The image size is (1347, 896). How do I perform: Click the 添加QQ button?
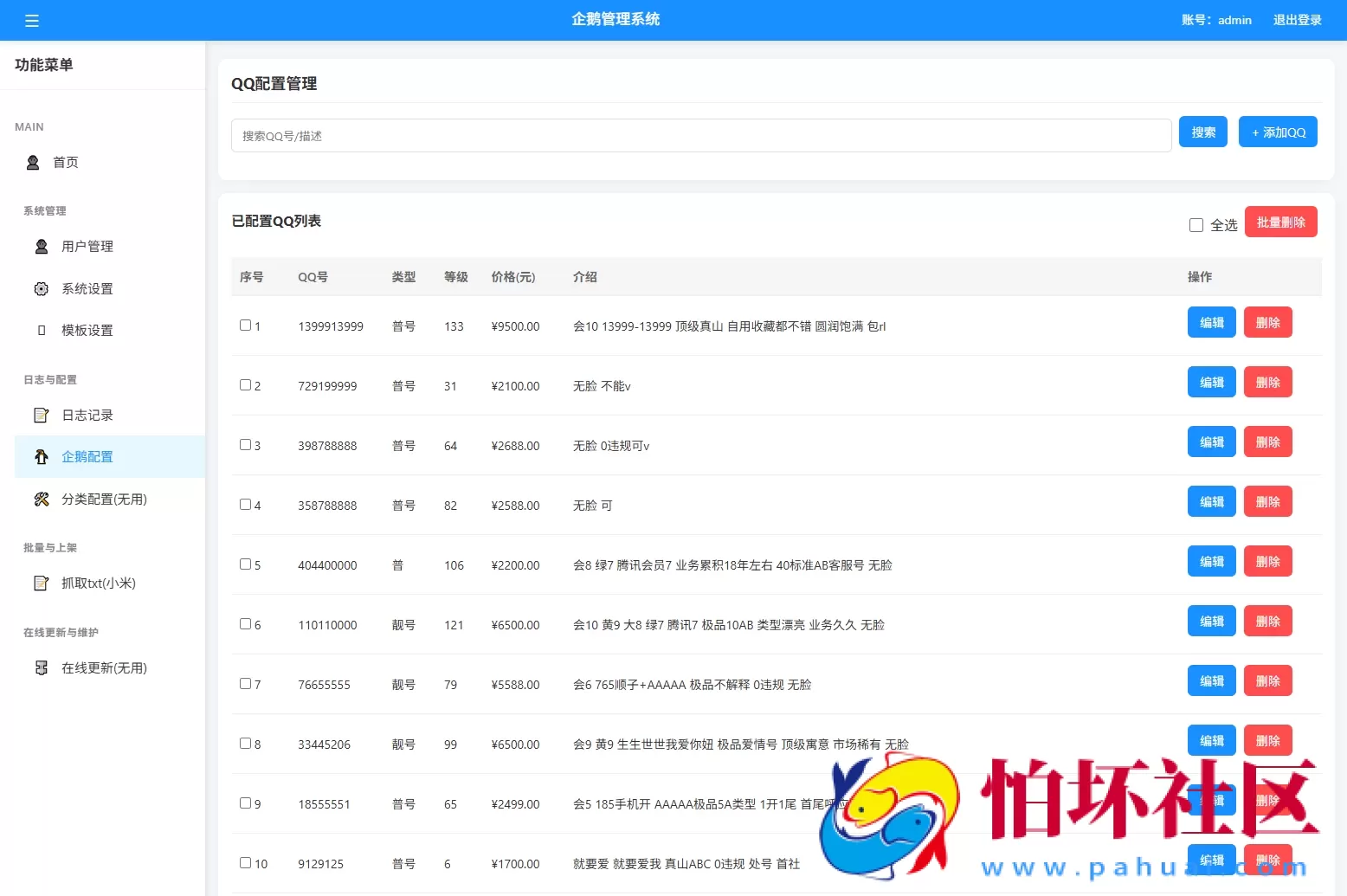(x=1278, y=132)
